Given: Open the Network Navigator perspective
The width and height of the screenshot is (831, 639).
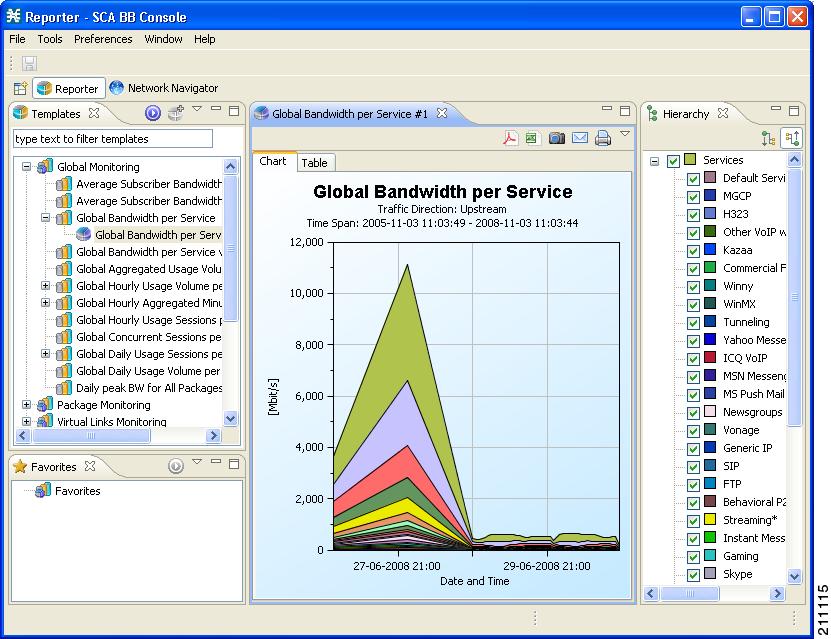Looking at the screenshot, I should point(164,88).
